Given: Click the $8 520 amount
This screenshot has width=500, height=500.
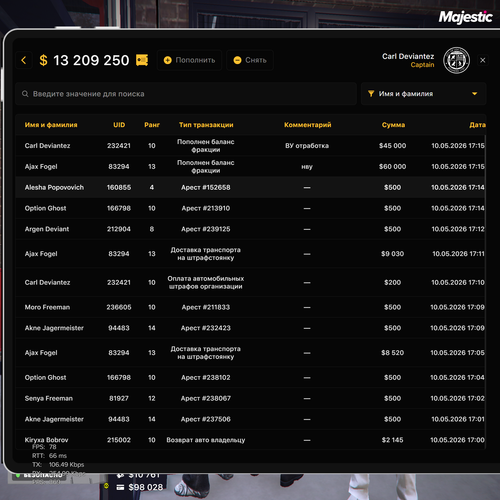Looking at the screenshot, I should coord(392,353).
